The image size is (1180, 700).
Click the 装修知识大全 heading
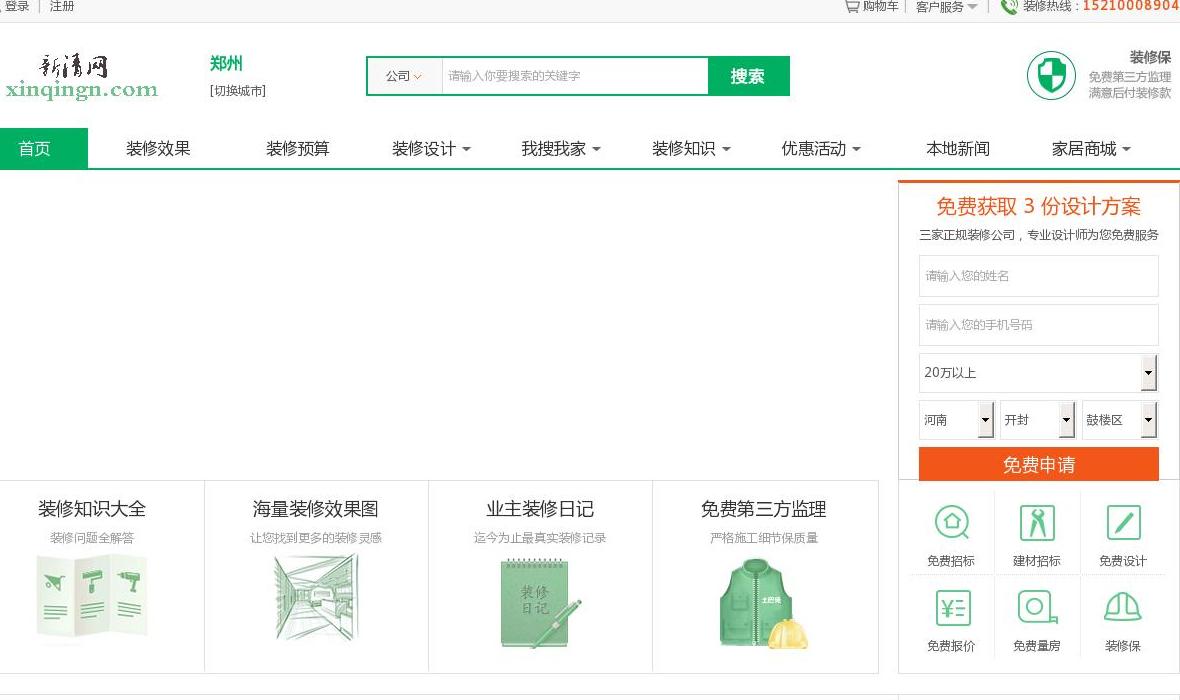coord(92,509)
